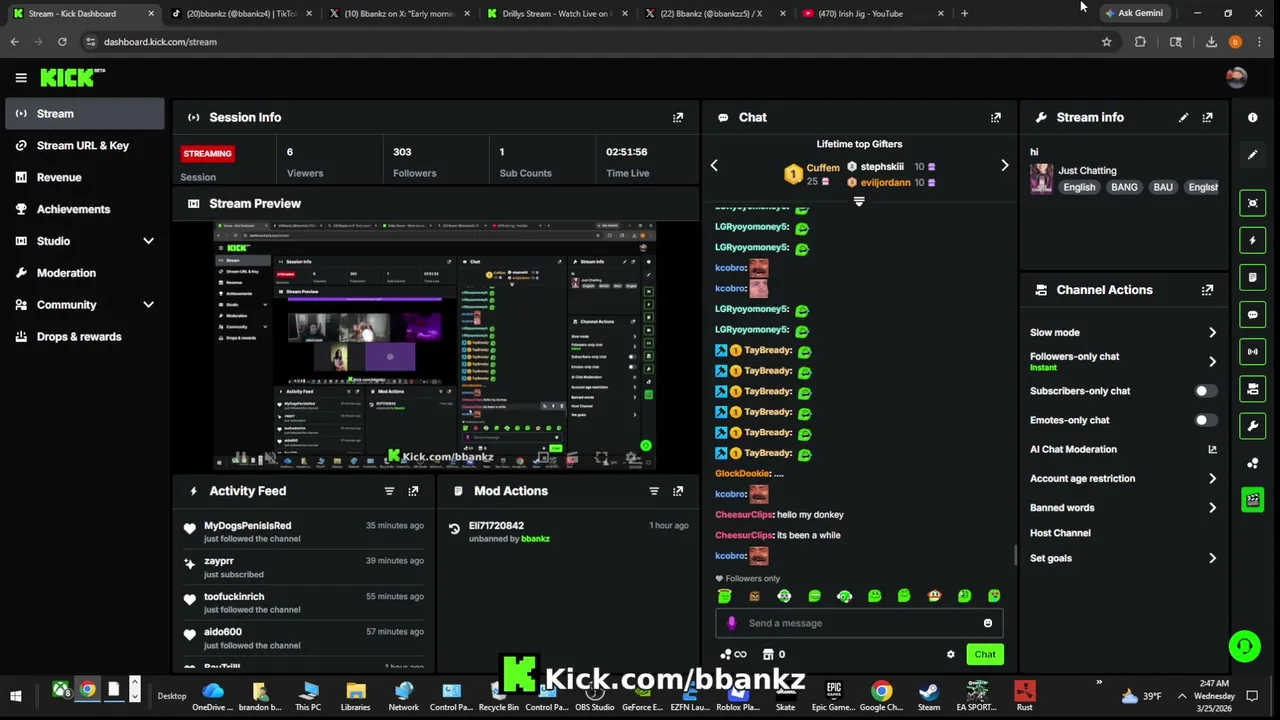Screen dimensions: 1280x720
Task: Click the Windows Start button
Action: 16,696
